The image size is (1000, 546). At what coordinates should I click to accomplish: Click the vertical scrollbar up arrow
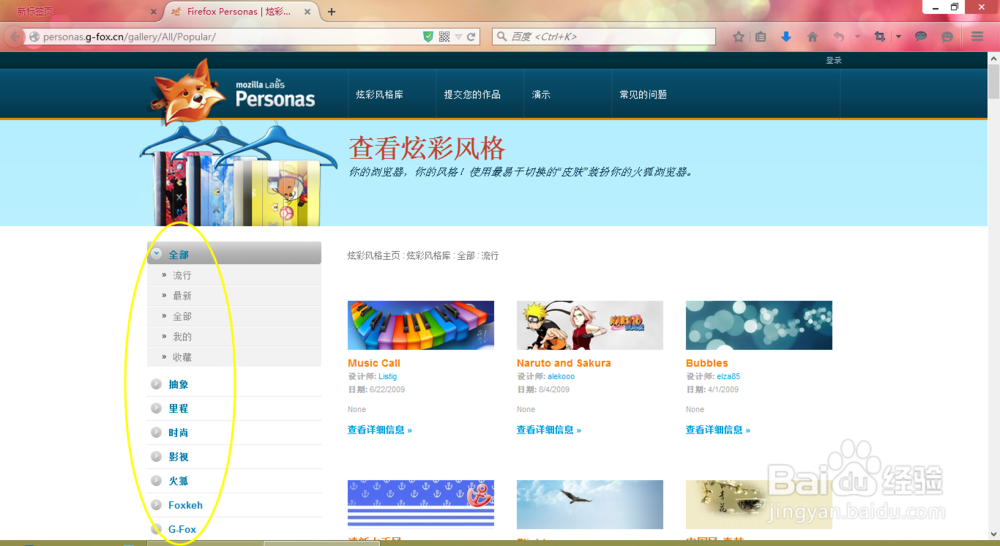(x=994, y=58)
